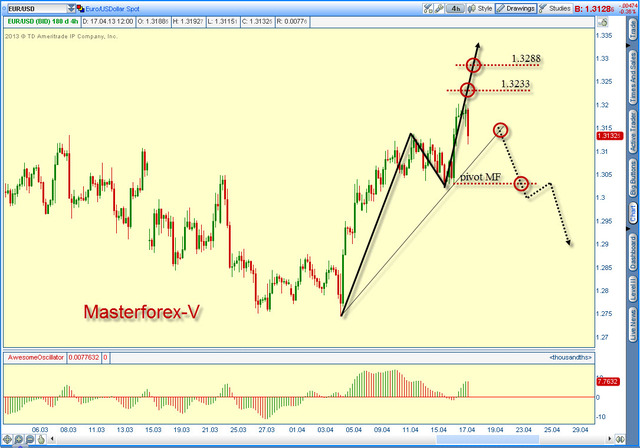This screenshot has width=640, height=448.
Task: Click the oscillator value 0.0077632
Action: coord(84,358)
